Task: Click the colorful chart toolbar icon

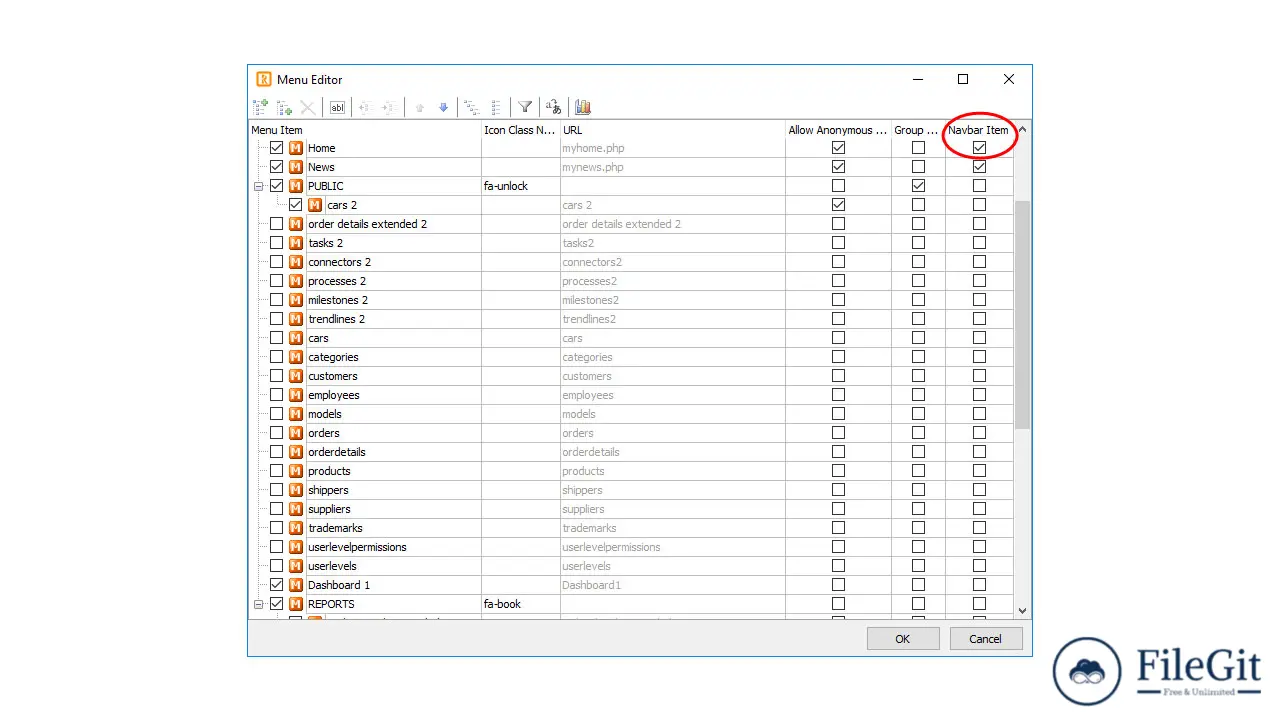Action: click(x=583, y=107)
